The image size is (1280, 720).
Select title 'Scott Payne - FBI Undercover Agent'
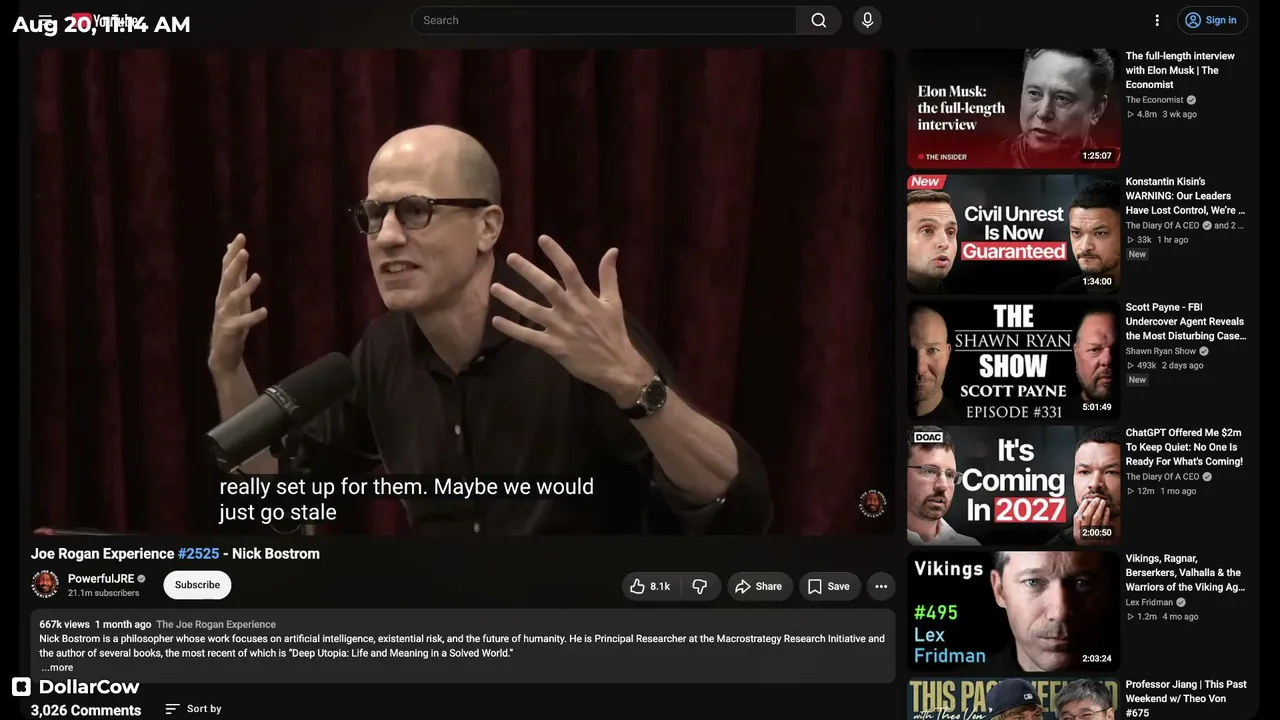(x=1186, y=322)
